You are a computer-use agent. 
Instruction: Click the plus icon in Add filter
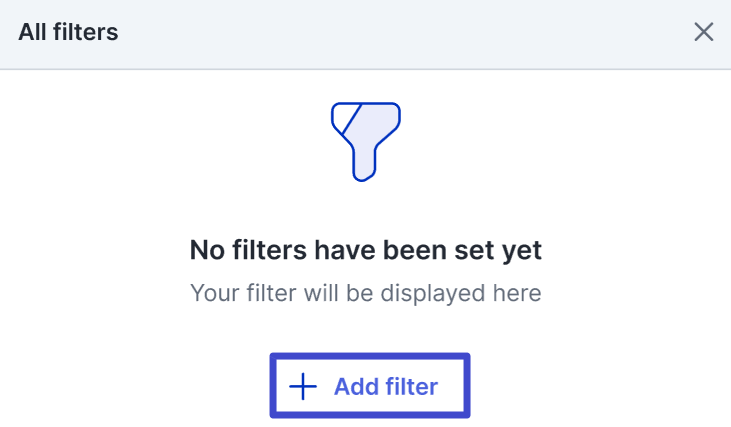[x=303, y=386]
